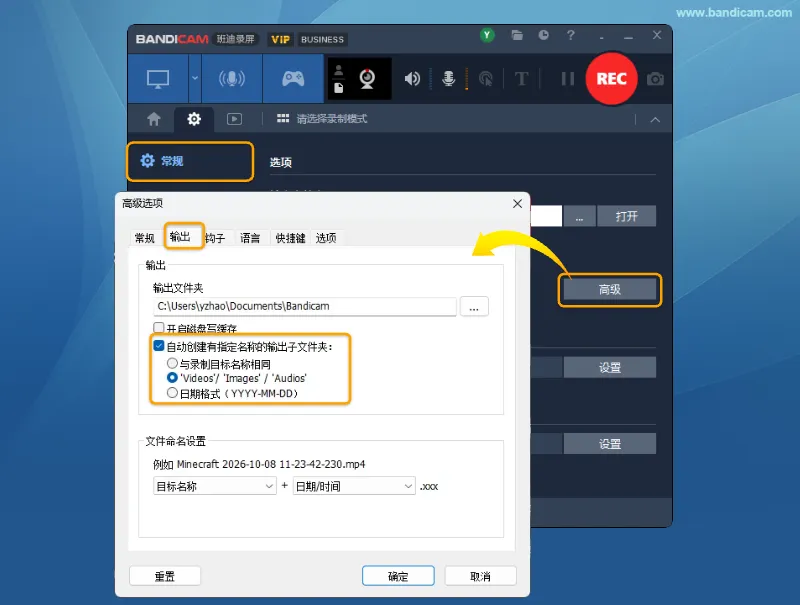
Task: Switch to 输出 tab
Action: click(x=180, y=236)
